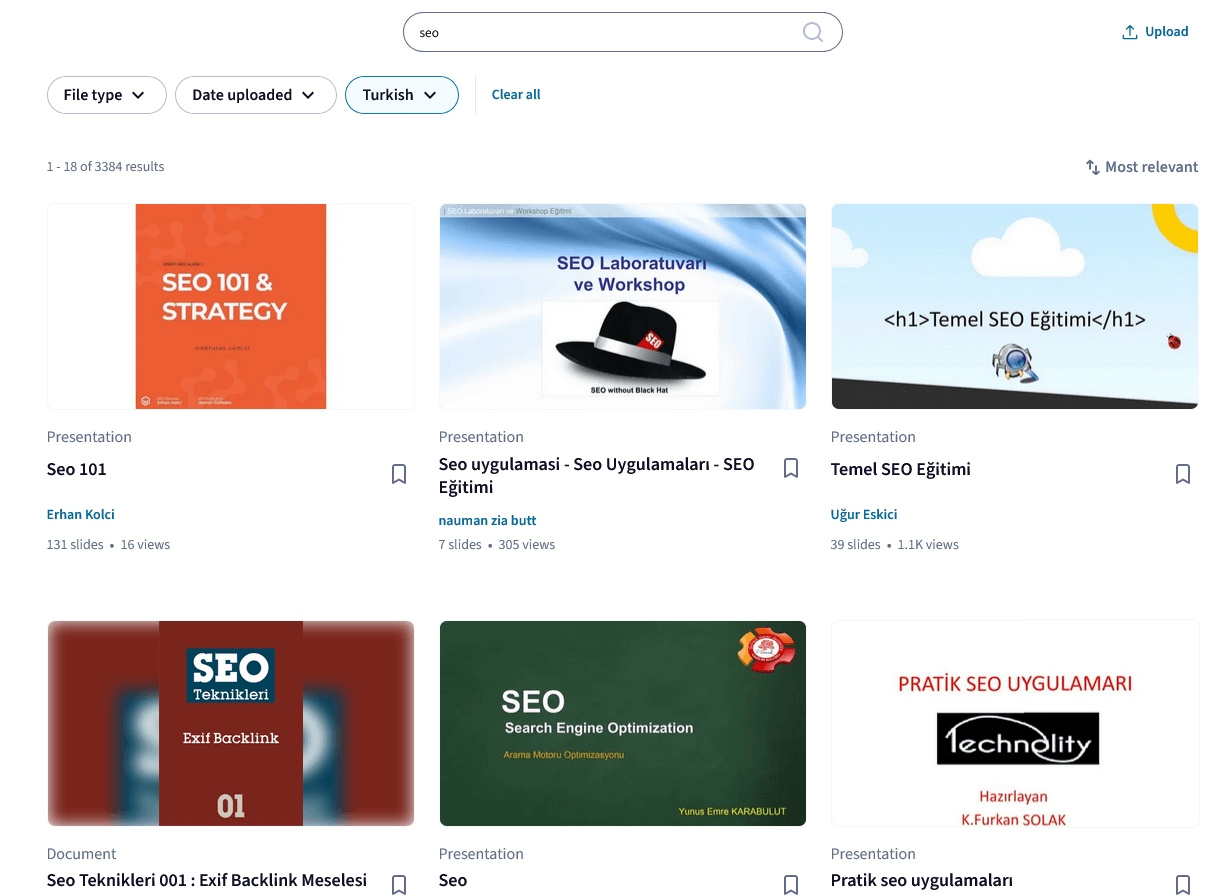Bookmark the Temel SEO Eğitimi presentation
Viewport: 1210px width, 896px height.
1183,473
